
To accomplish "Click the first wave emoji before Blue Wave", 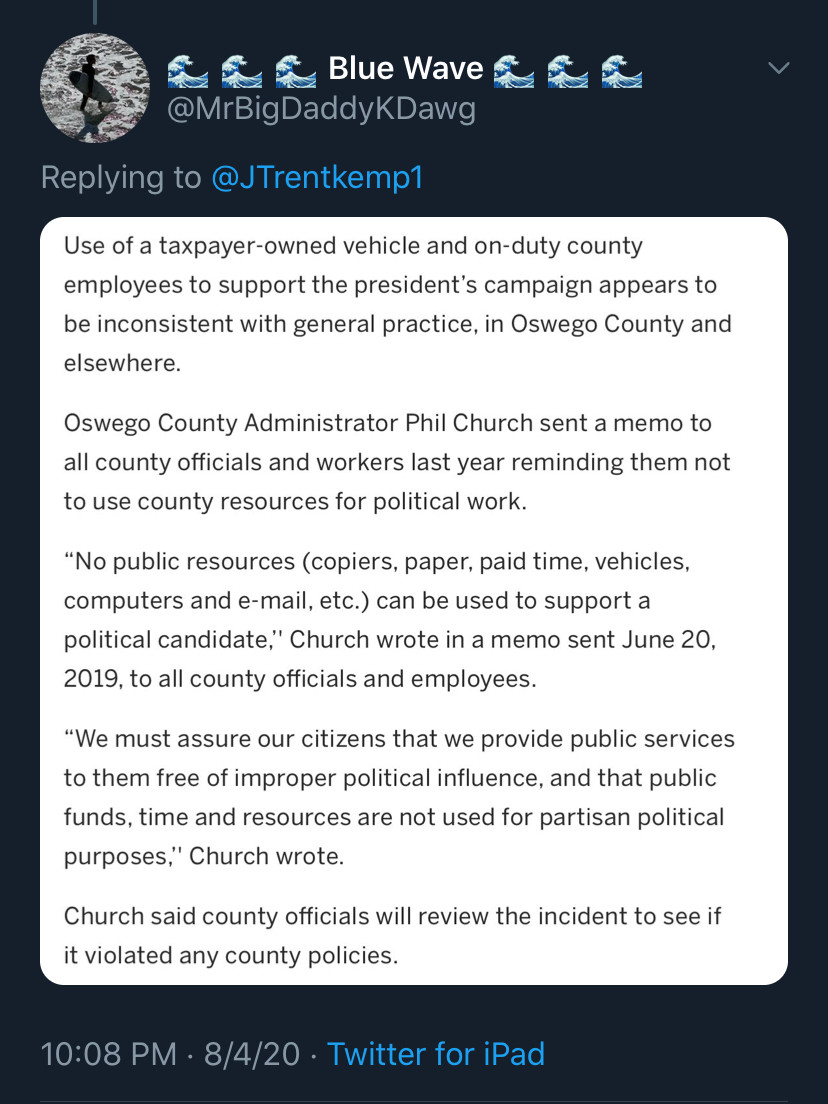I will [x=187, y=71].
